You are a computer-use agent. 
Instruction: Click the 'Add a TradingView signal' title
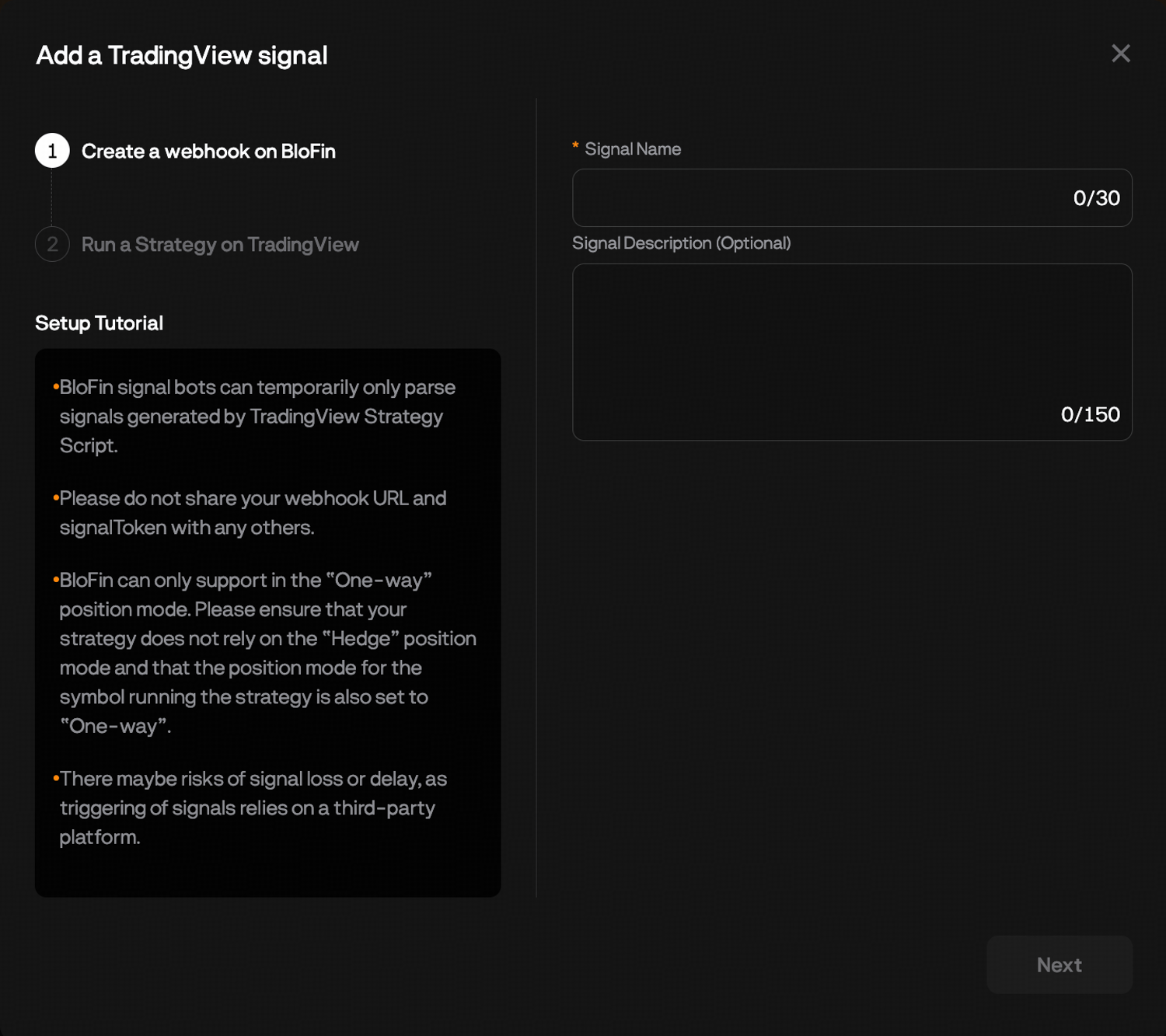coord(182,55)
